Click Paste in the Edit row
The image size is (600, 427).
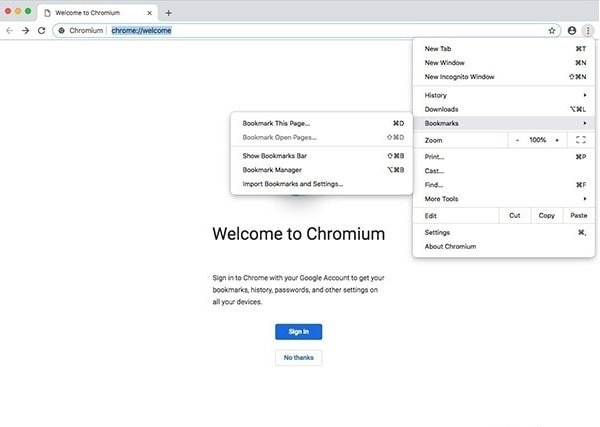coord(578,215)
